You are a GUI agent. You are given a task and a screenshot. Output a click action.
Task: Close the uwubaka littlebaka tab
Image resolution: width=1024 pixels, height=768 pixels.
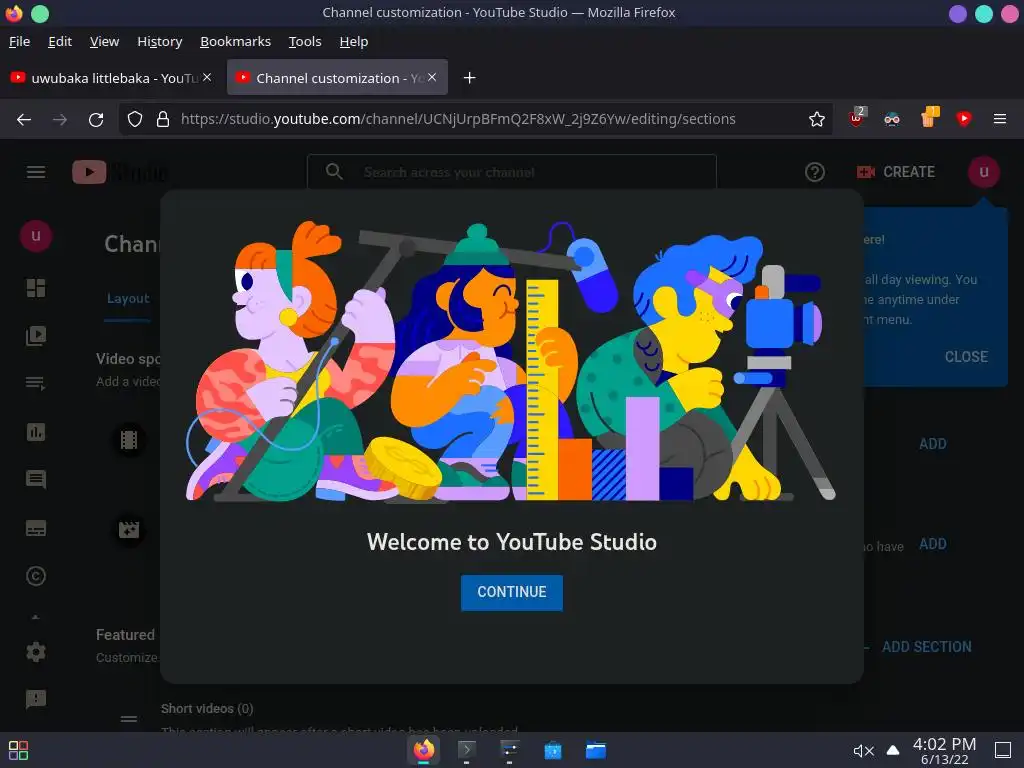(207, 77)
